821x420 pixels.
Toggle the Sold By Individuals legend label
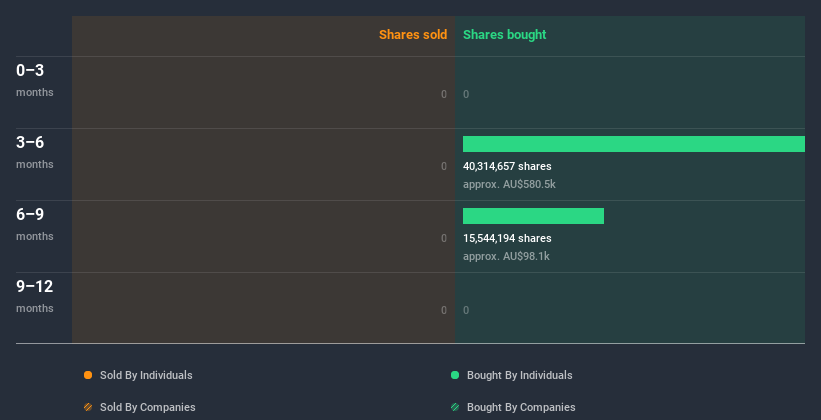pos(146,375)
